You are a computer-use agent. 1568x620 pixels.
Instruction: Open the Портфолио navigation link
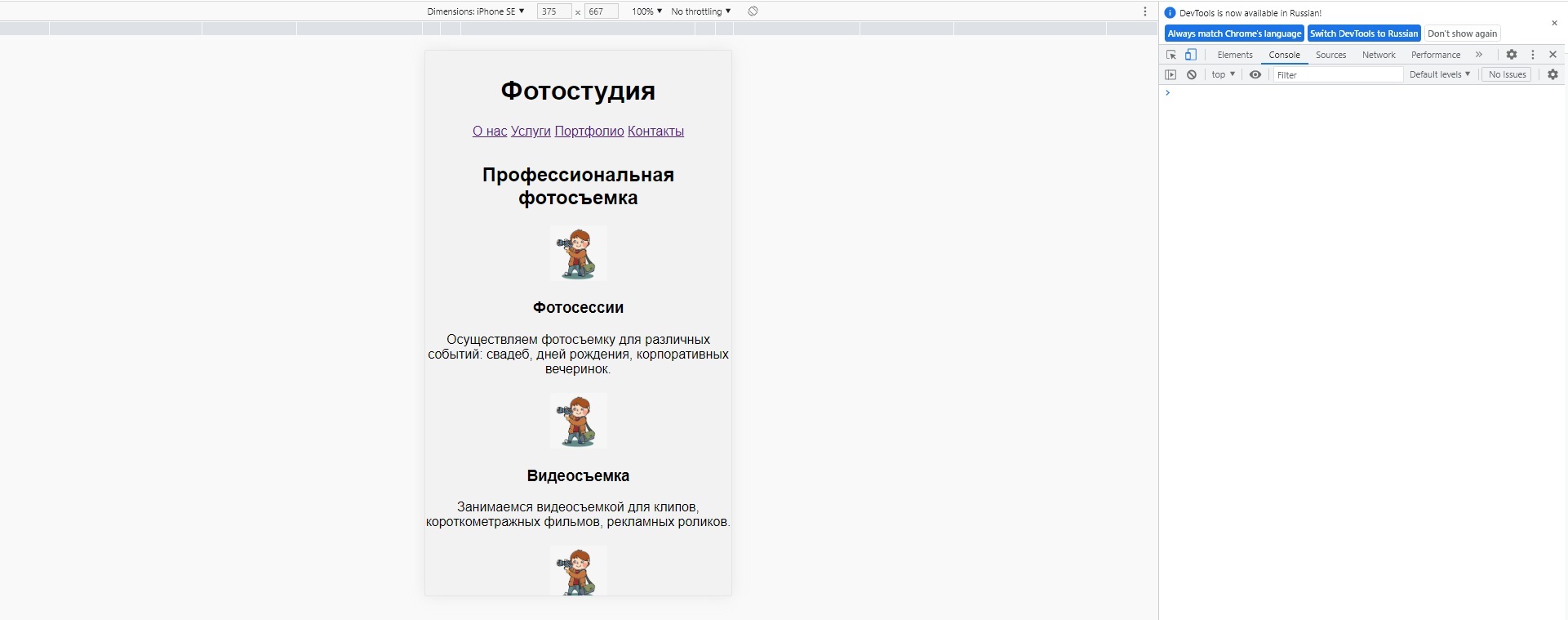(x=589, y=131)
